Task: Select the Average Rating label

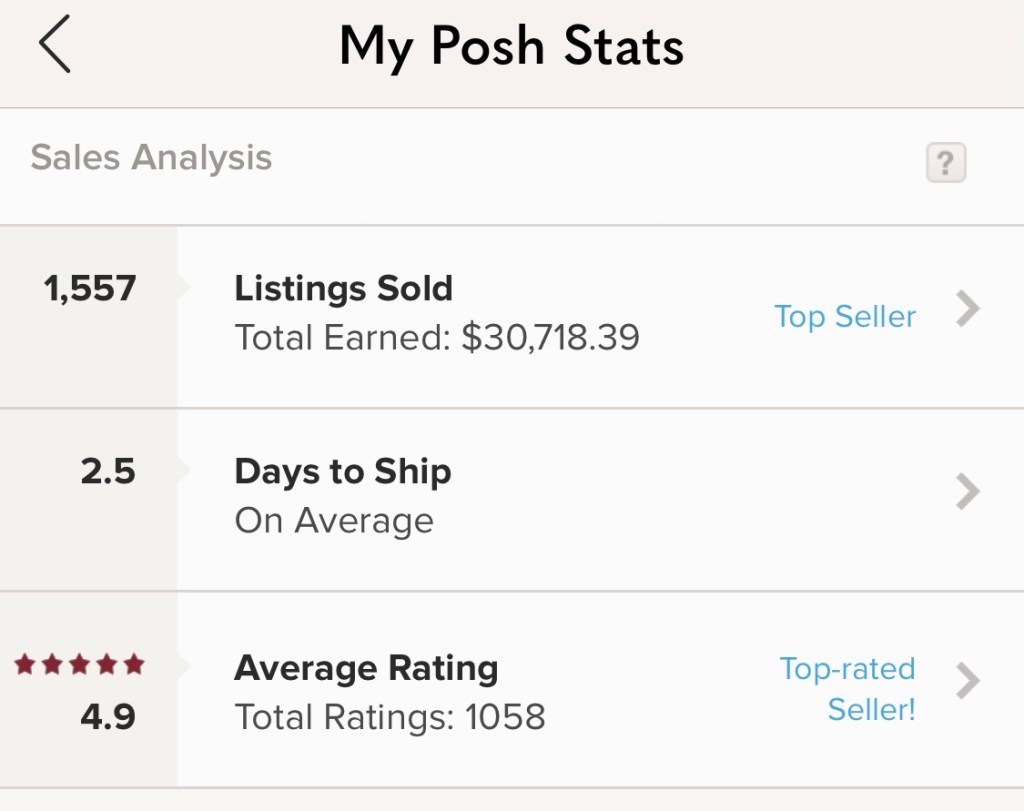Action: click(366, 668)
